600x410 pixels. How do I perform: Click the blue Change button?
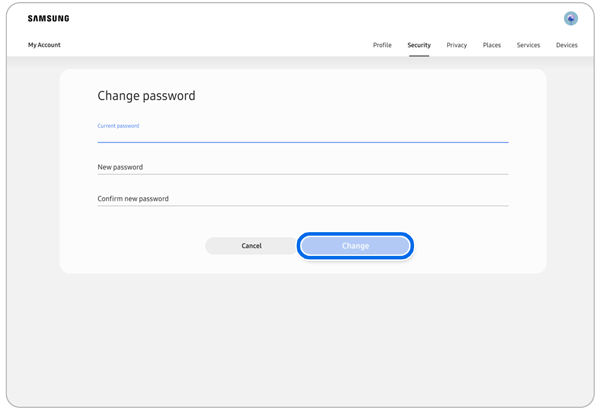355,246
